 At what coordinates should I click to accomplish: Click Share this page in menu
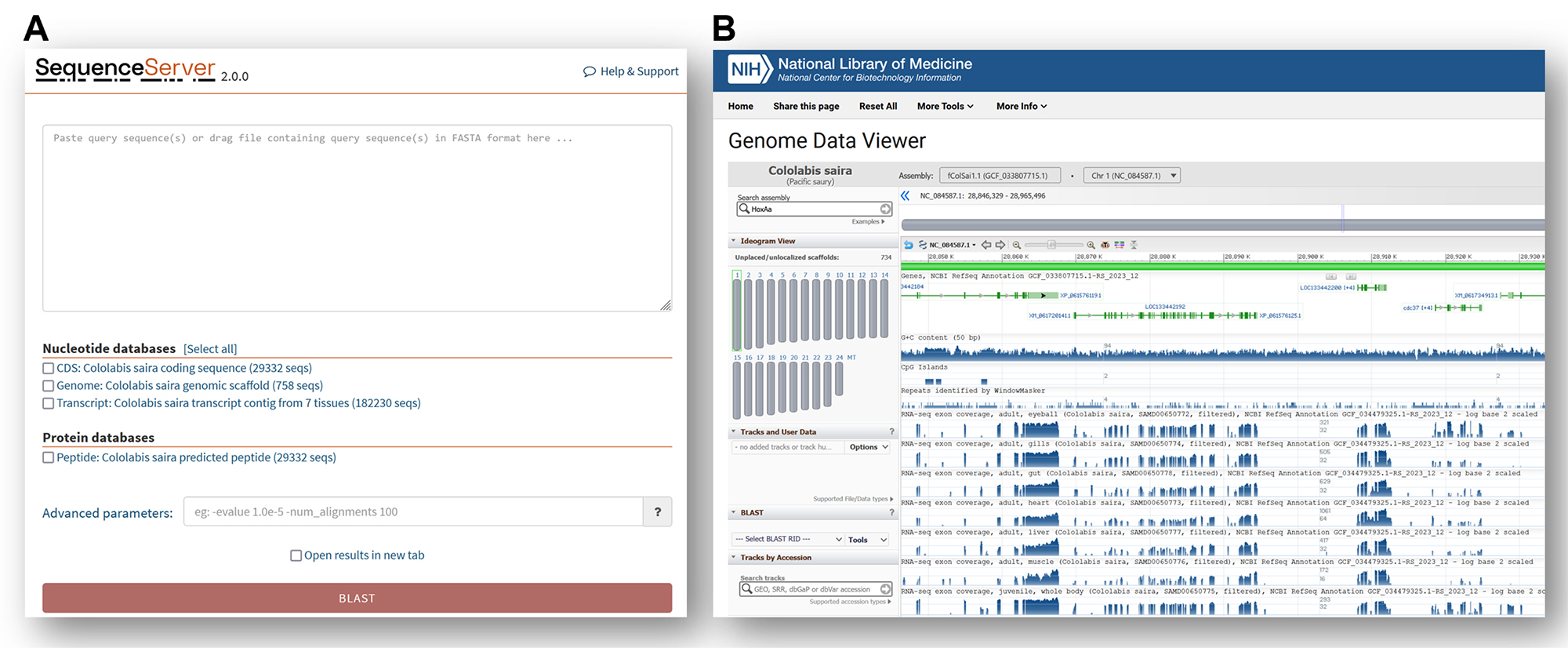point(806,106)
